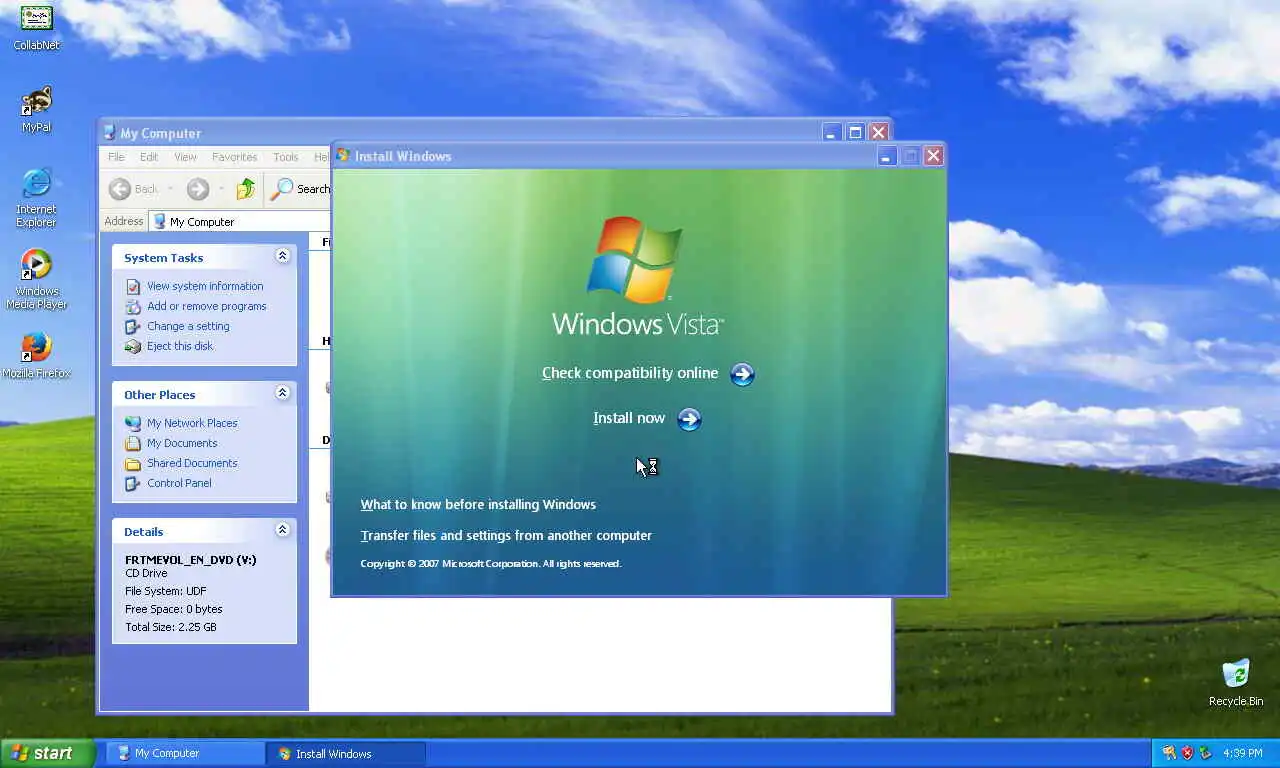The width and height of the screenshot is (1280, 768).
Task: Open the File menu in My Computer
Action: (x=116, y=157)
